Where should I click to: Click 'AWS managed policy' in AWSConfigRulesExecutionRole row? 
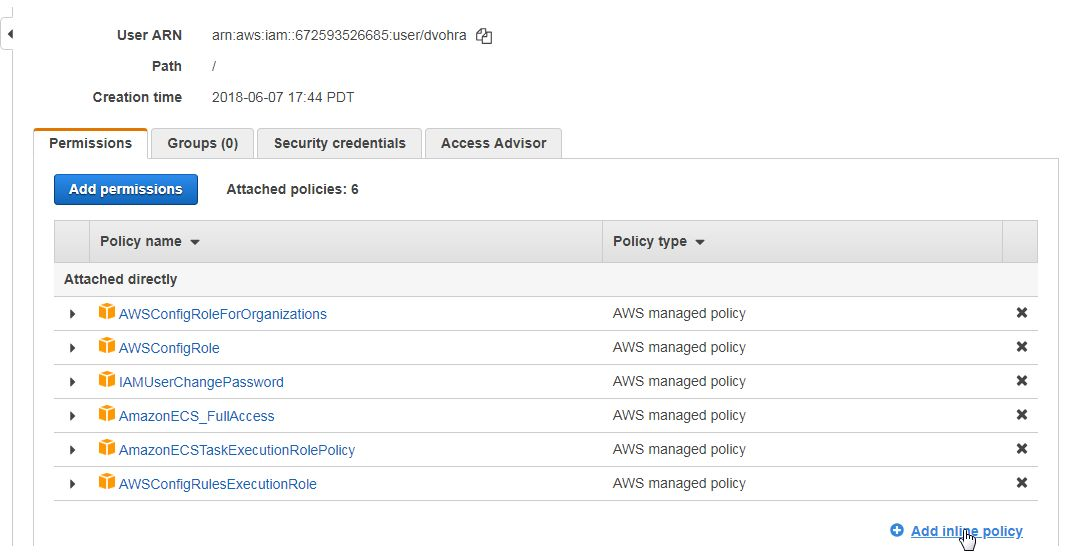(x=679, y=484)
